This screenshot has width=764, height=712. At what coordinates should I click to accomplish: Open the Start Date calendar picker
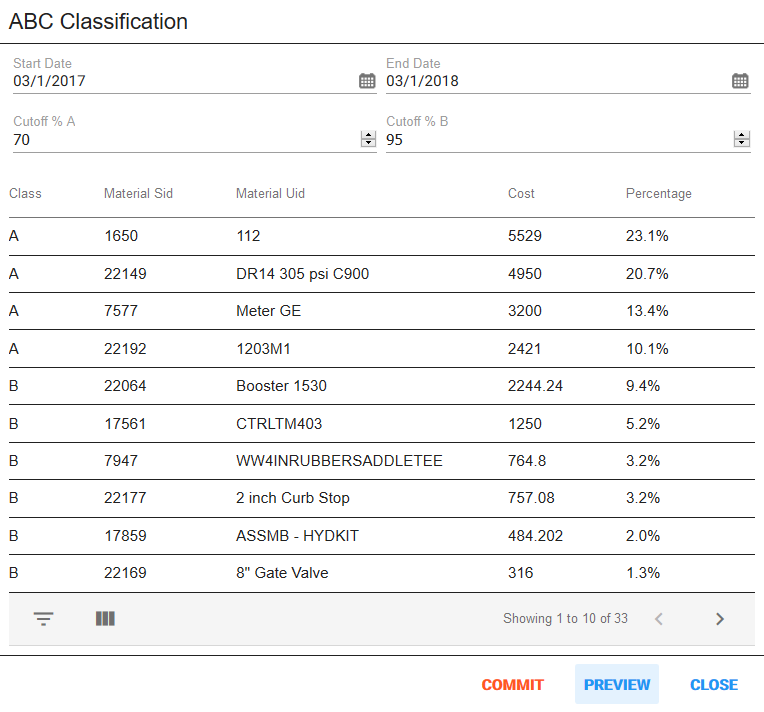point(367,81)
